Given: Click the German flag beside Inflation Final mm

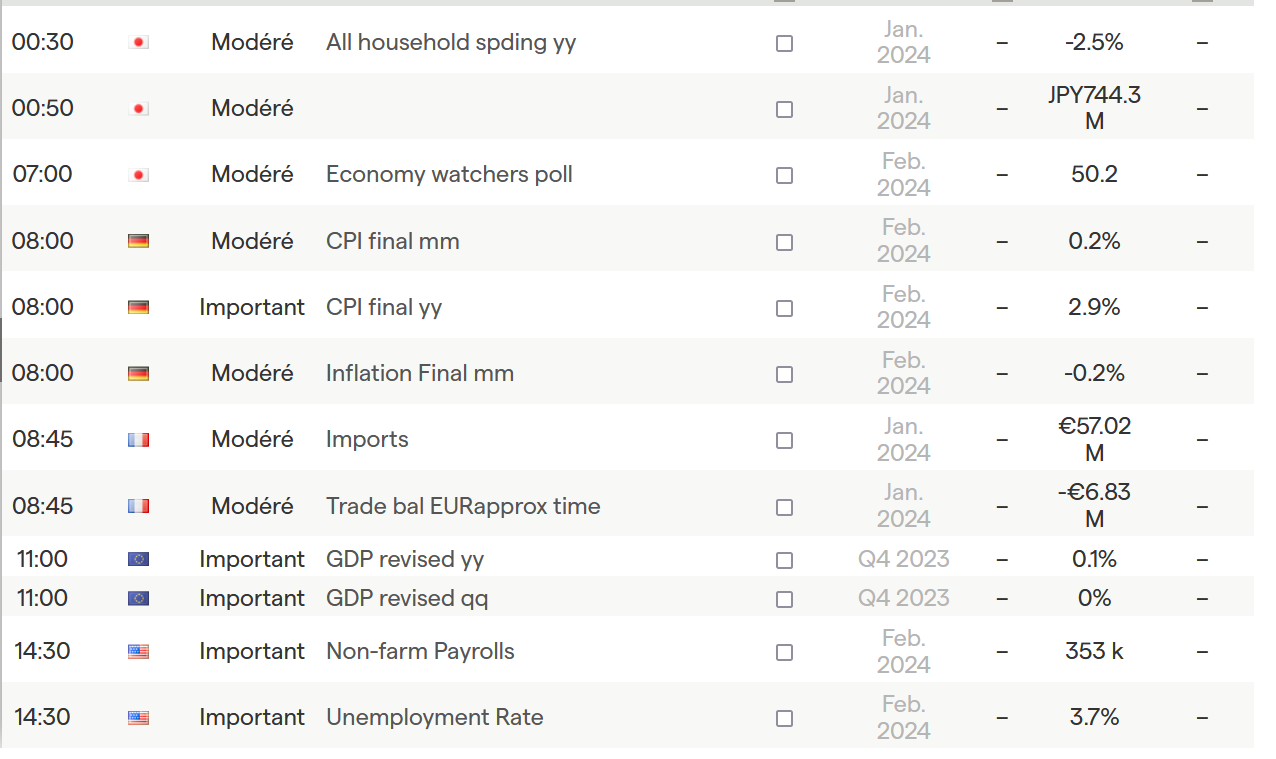Looking at the screenshot, I should [139, 374].
